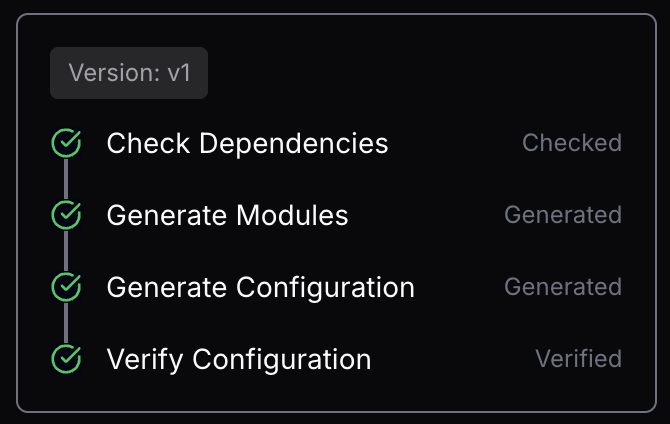
Task: Click the word "Verify" in last step
Action: coord(145,360)
